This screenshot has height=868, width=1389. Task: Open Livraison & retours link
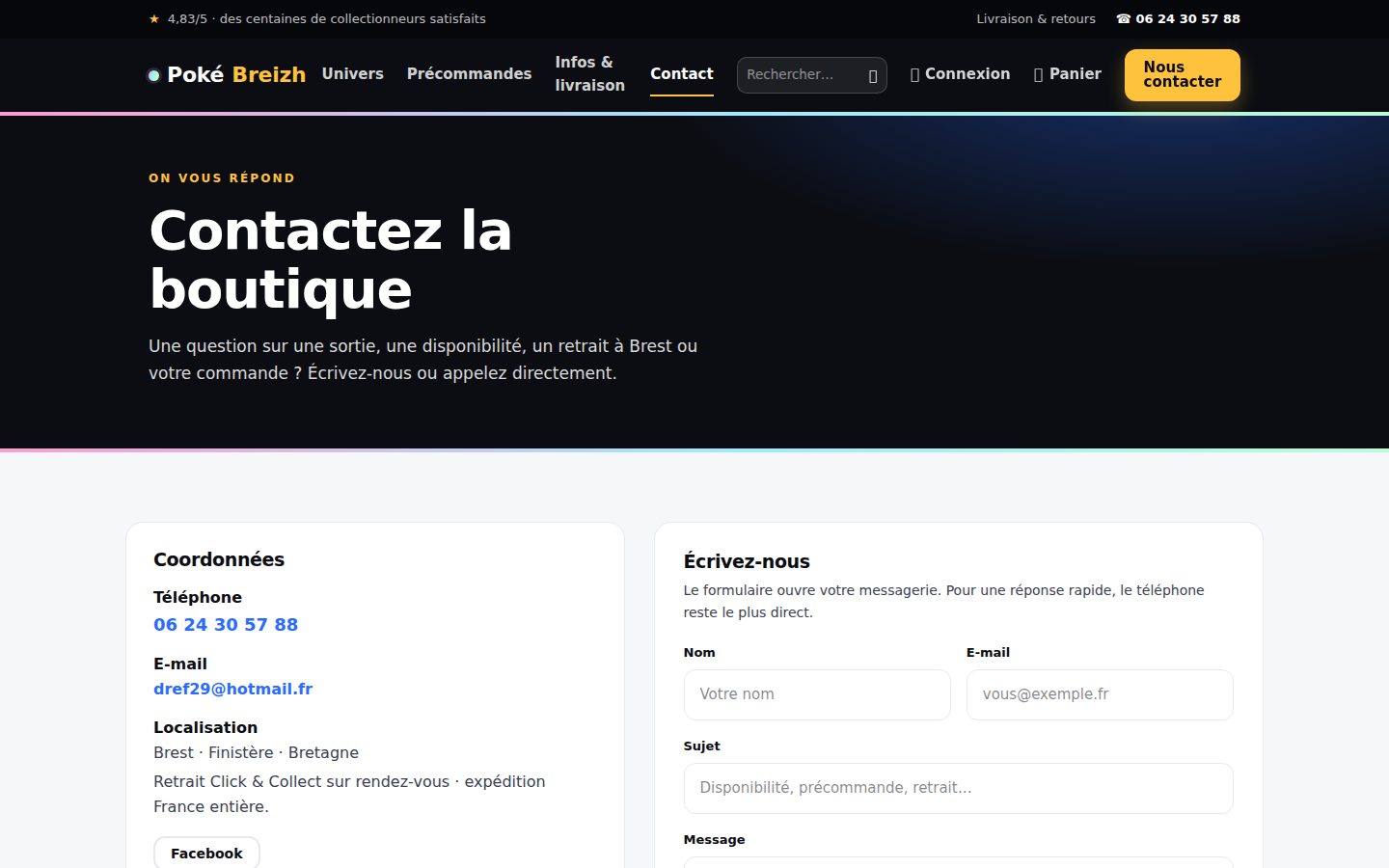click(1036, 18)
